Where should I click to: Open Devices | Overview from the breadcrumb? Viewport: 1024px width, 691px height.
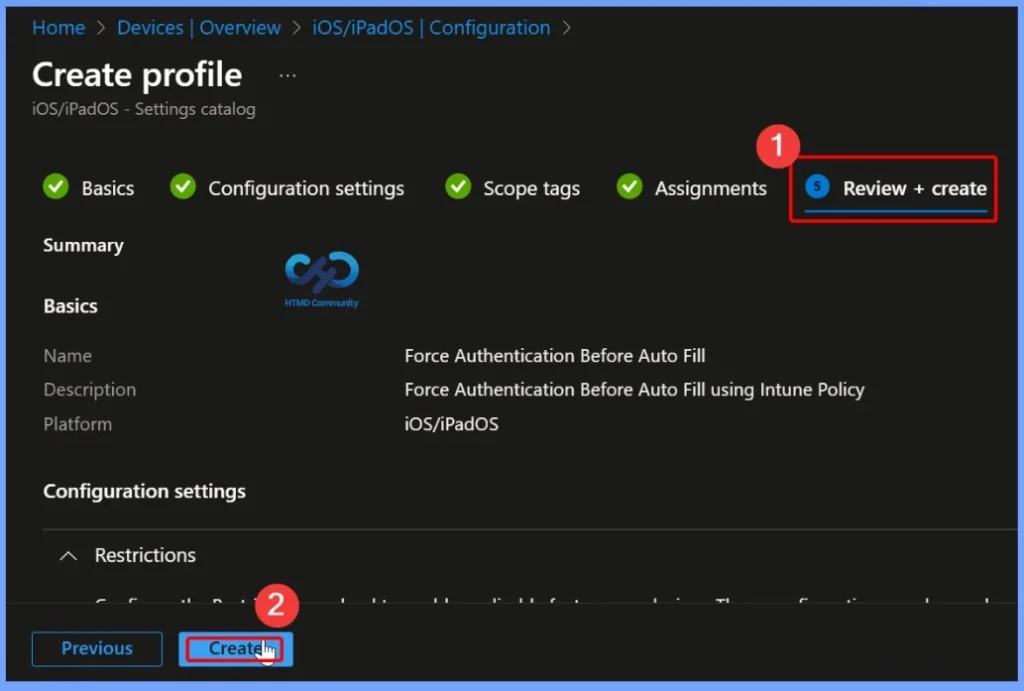point(199,28)
